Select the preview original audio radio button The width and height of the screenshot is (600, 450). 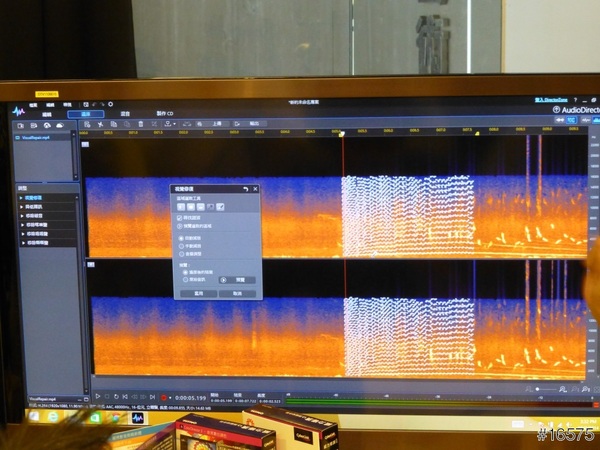tap(185, 280)
